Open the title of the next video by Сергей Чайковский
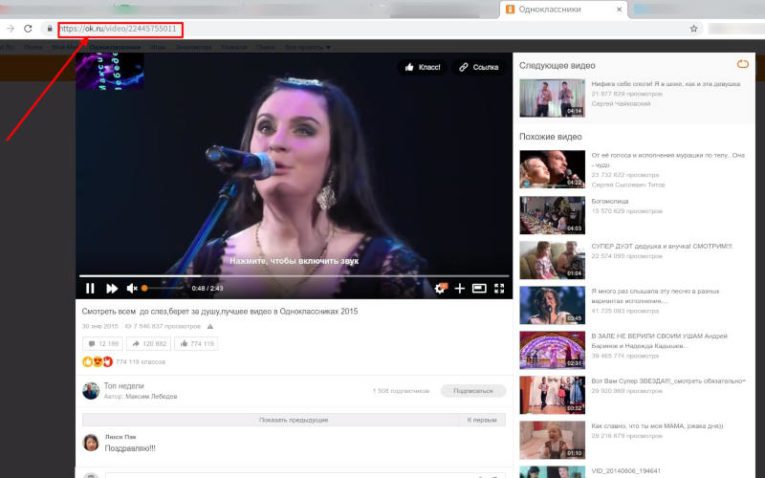765x478 pixels. coord(666,84)
